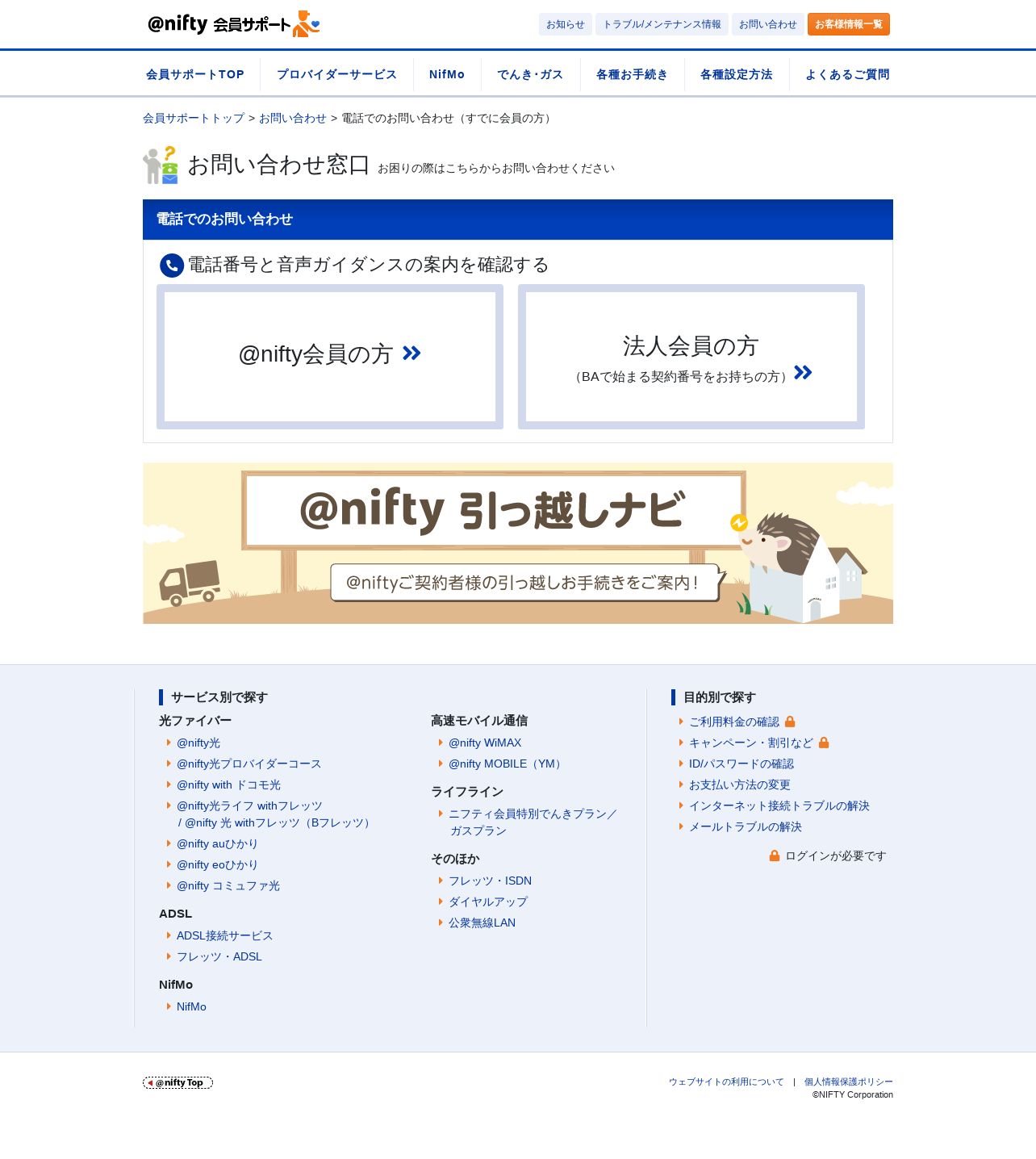Open the 会員サポートTOP menu item
The image size is (1036, 1159).
[x=195, y=74]
